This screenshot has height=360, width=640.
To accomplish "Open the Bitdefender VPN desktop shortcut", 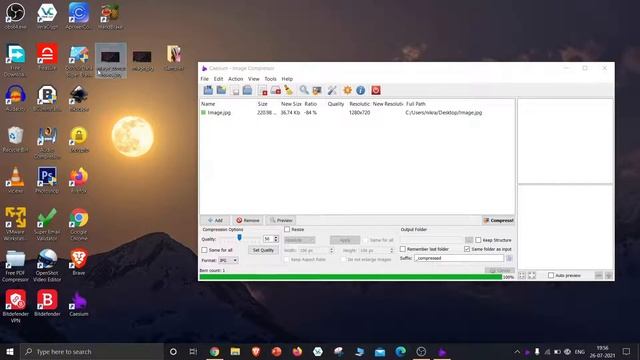I will coord(16,307).
